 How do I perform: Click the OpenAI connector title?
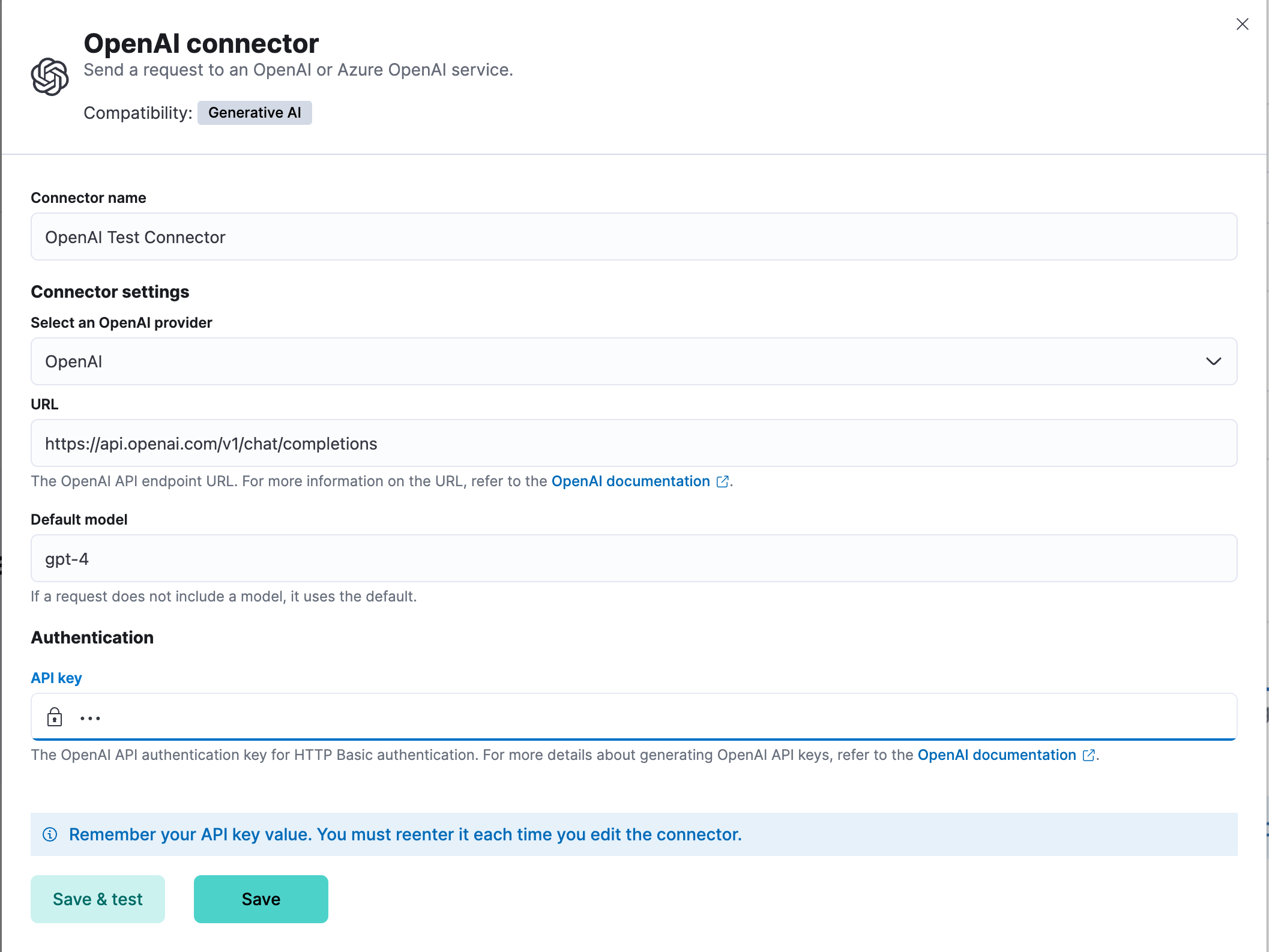coord(200,43)
